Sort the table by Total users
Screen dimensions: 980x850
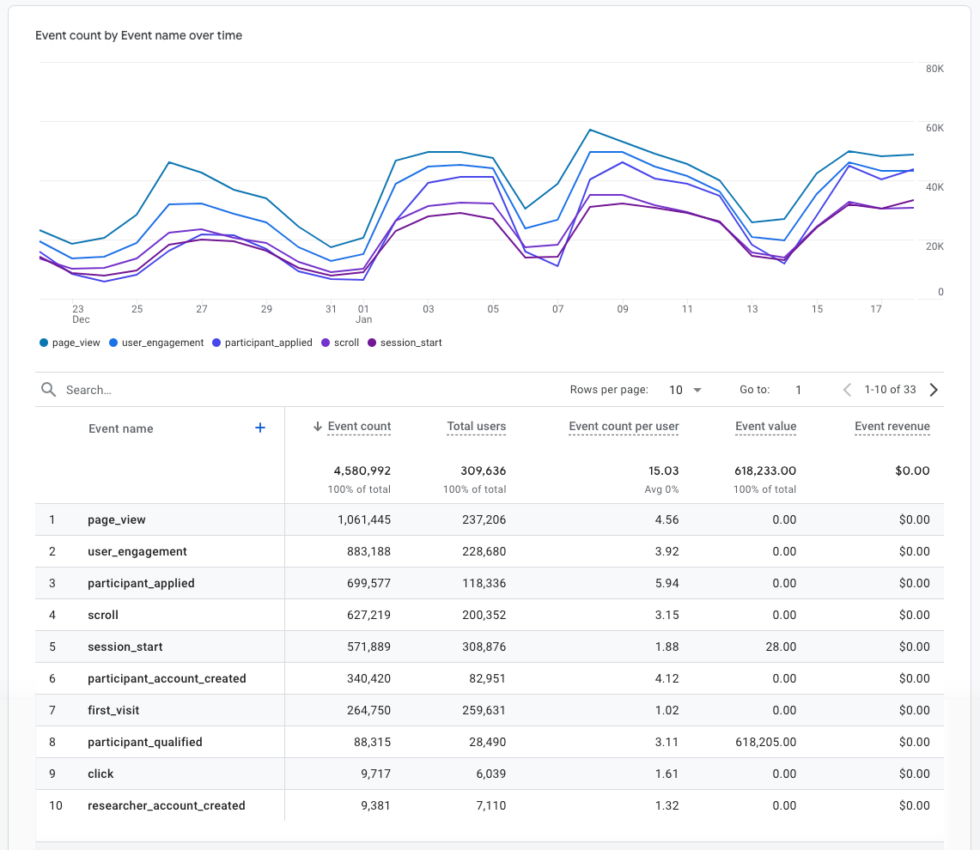476,426
